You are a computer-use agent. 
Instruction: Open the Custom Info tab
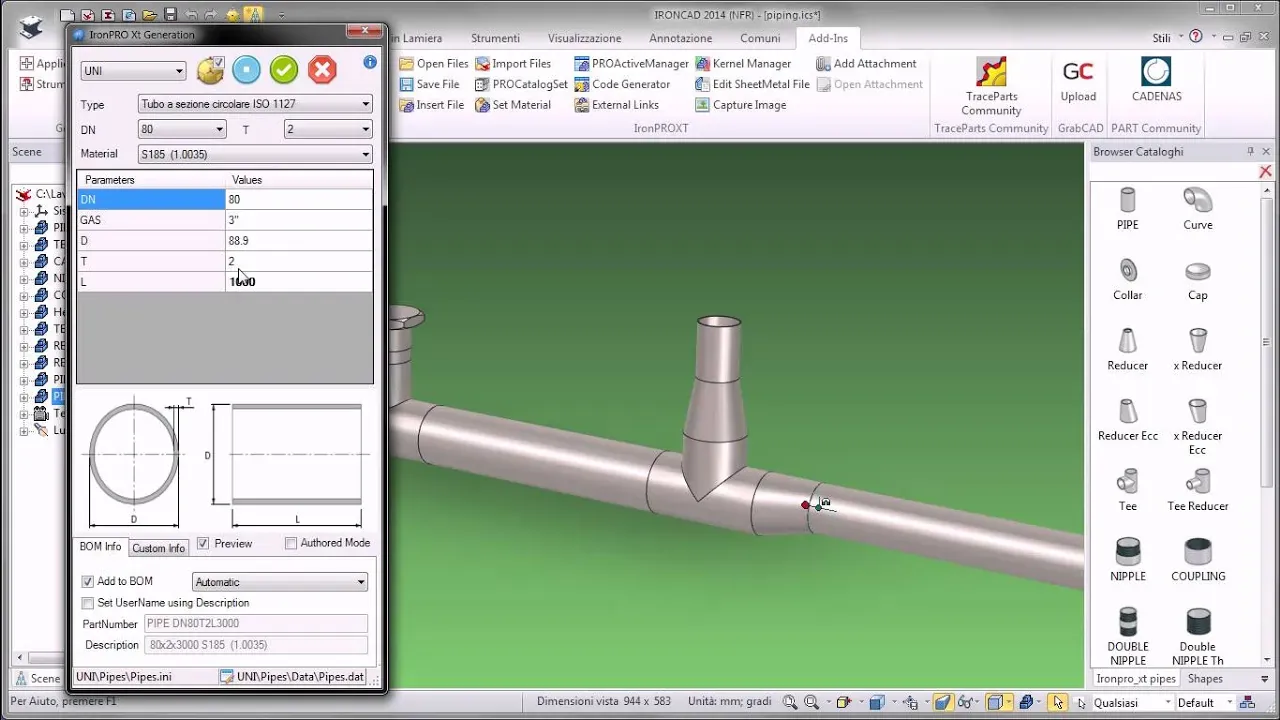click(159, 548)
